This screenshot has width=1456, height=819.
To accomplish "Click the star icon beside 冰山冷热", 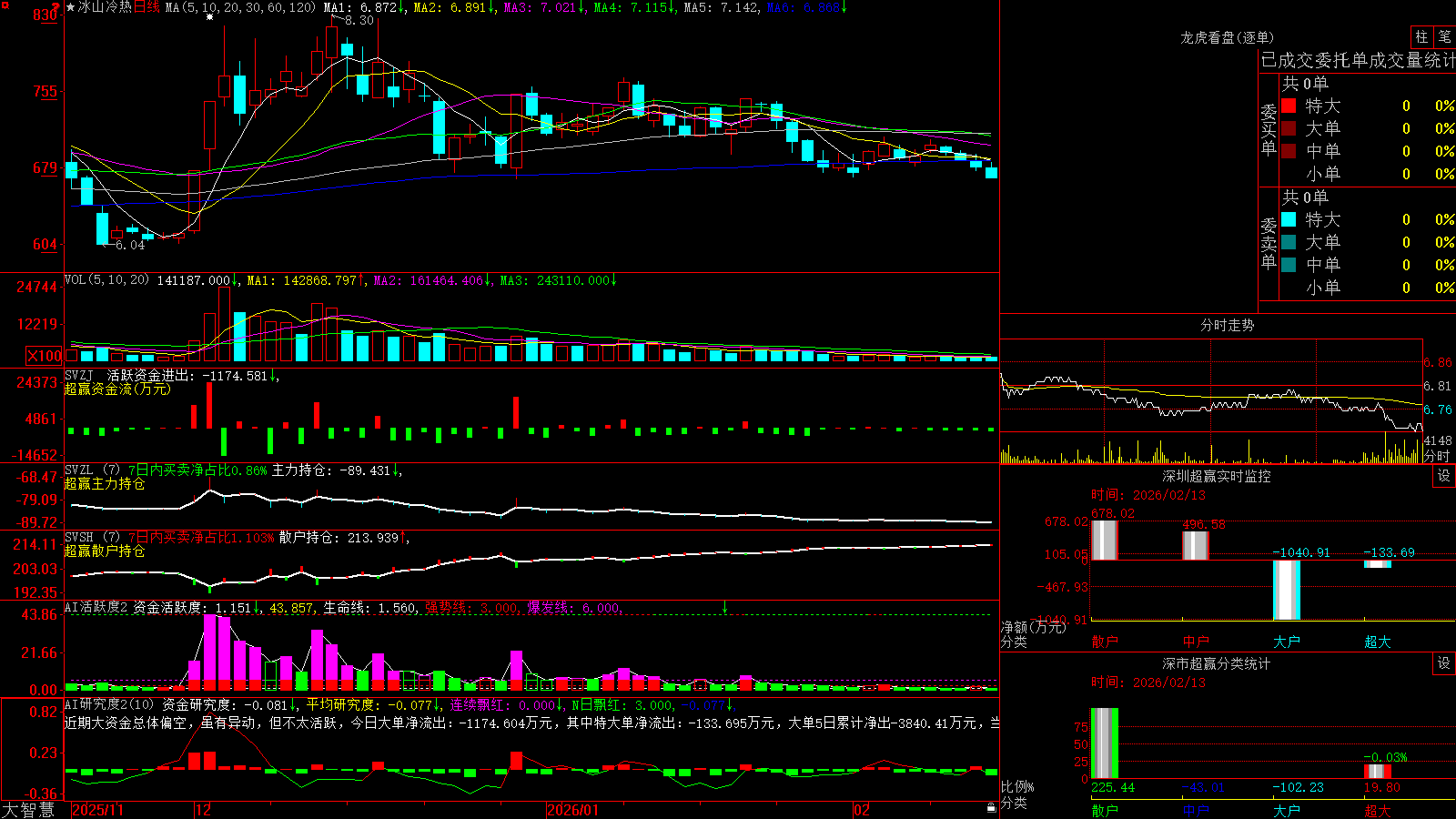I will click(71, 7).
